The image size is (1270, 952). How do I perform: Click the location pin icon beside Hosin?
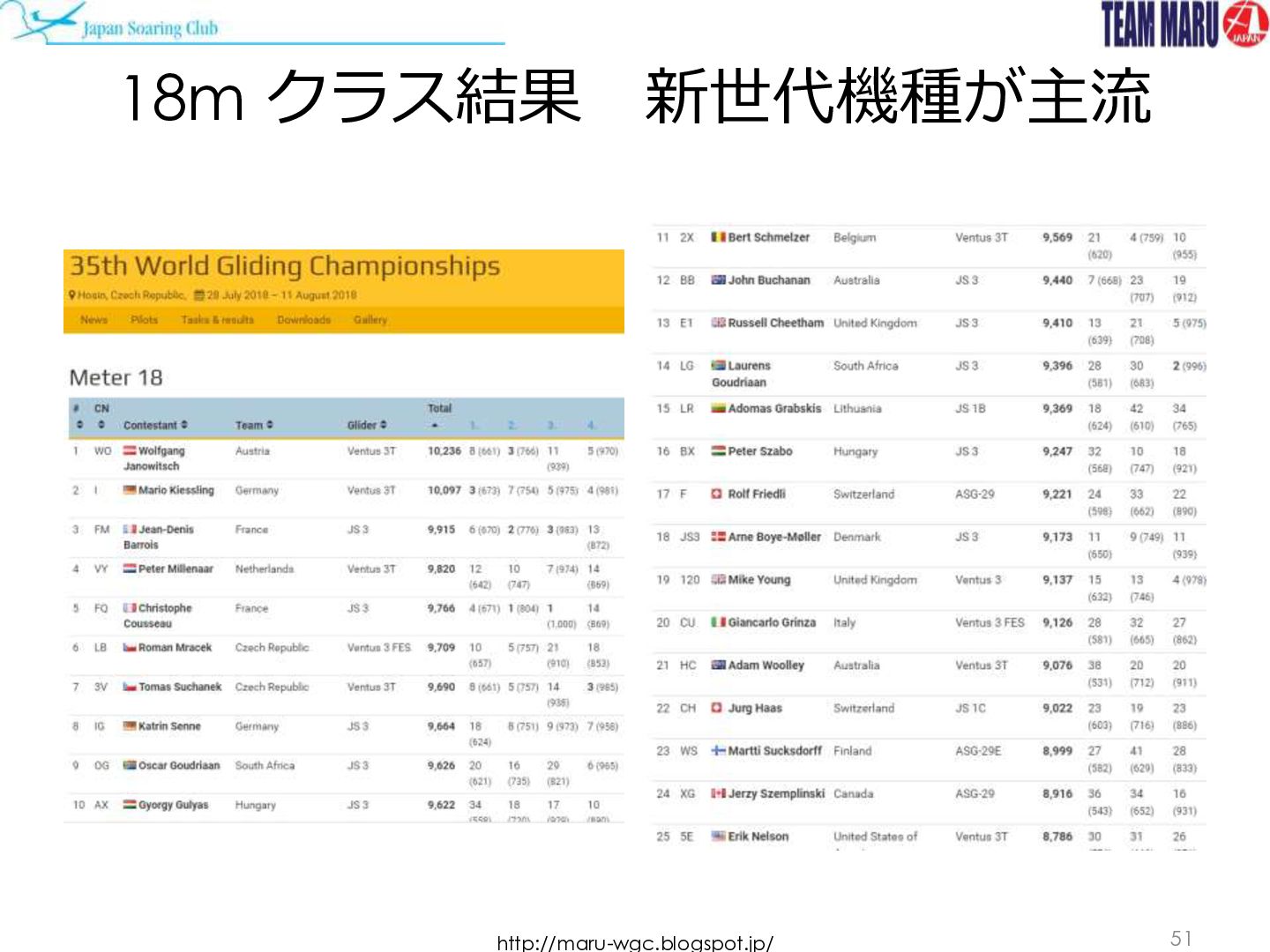tap(72, 295)
